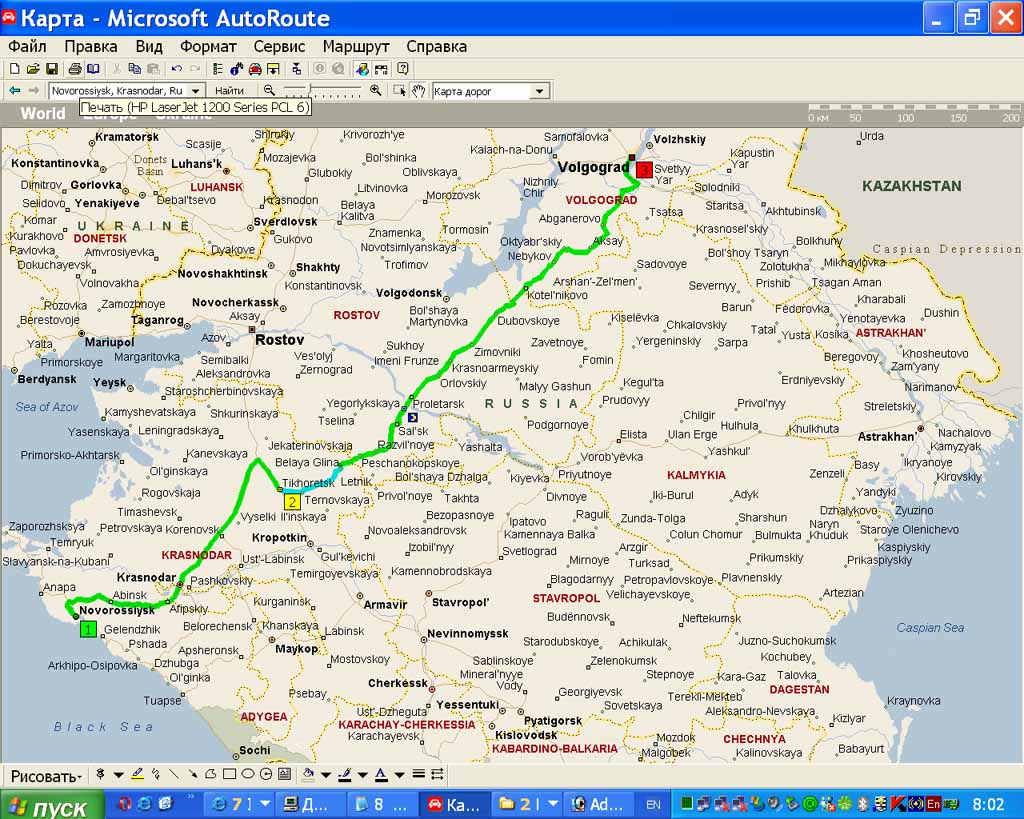Expand the pushpin style dropdown arrow

click(x=119, y=775)
